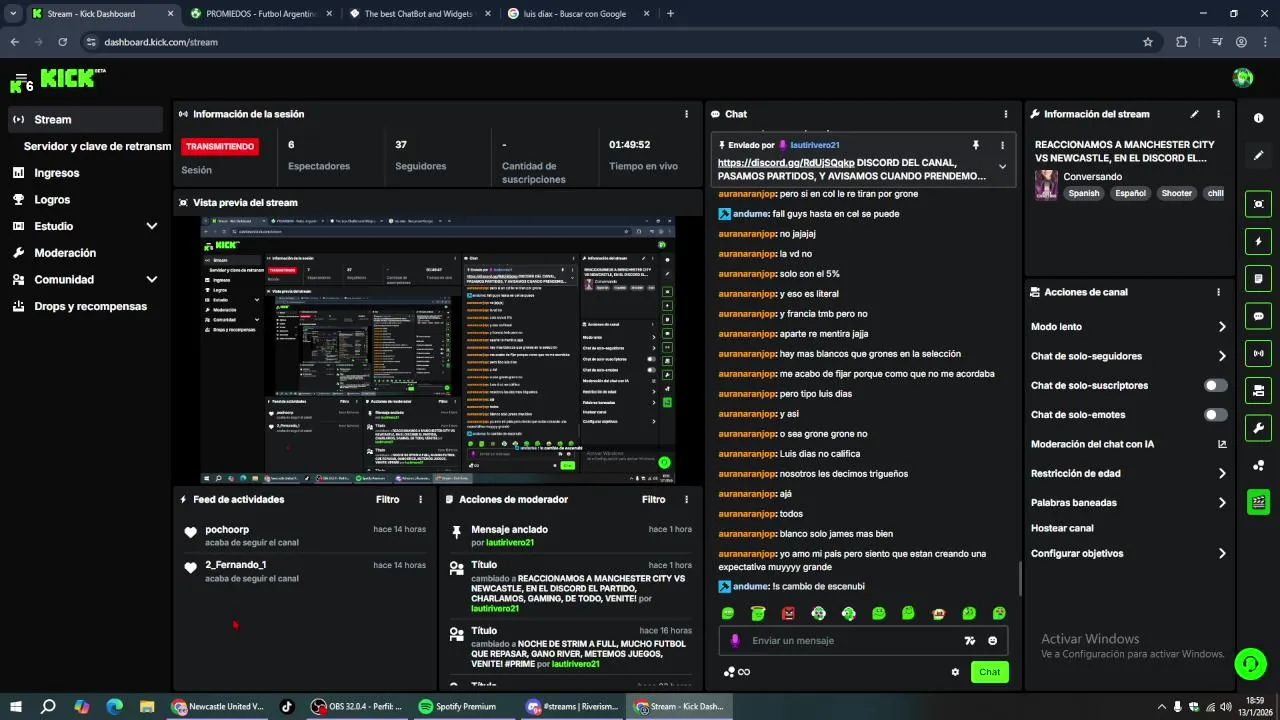Click the chat scrollbar
The image size is (1280, 720).
click(1020, 577)
